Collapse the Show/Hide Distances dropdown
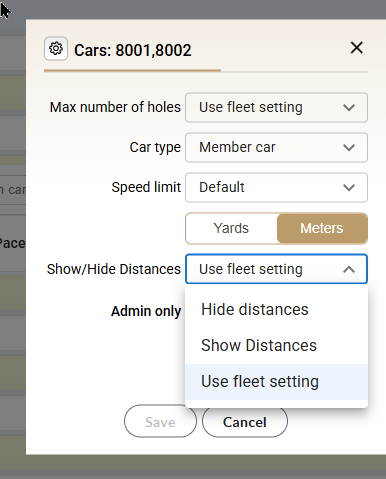The image size is (386, 479). click(276, 269)
